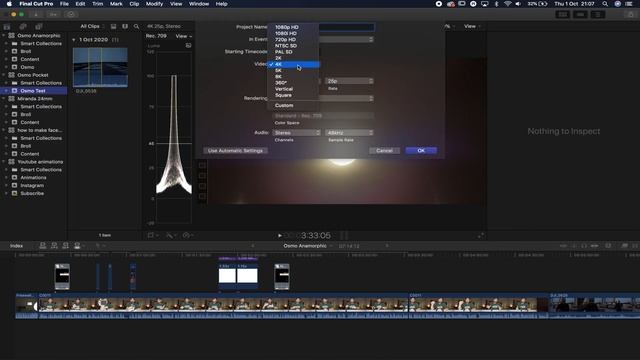Viewport: 640px width, 360px height.
Task: Click the browser search magnifier icon
Action: (x=136, y=27)
